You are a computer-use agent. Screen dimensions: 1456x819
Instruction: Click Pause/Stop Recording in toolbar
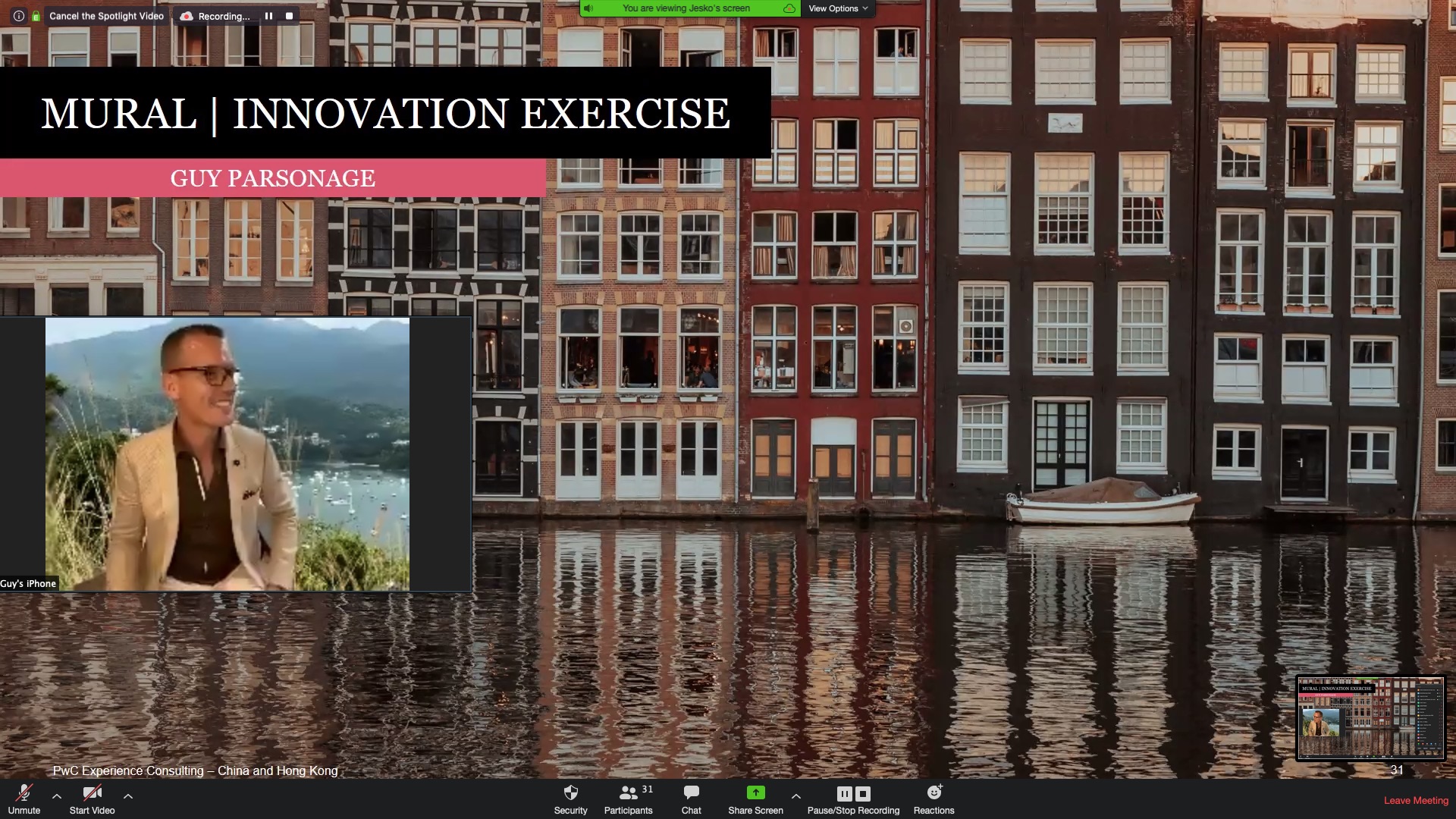click(x=853, y=799)
